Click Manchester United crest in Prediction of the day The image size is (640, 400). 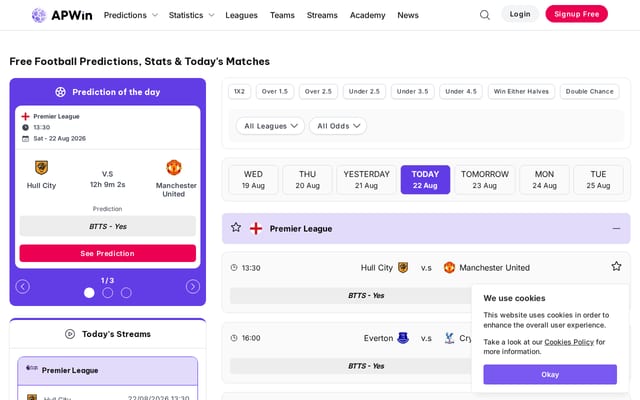[x=174, y=167]
